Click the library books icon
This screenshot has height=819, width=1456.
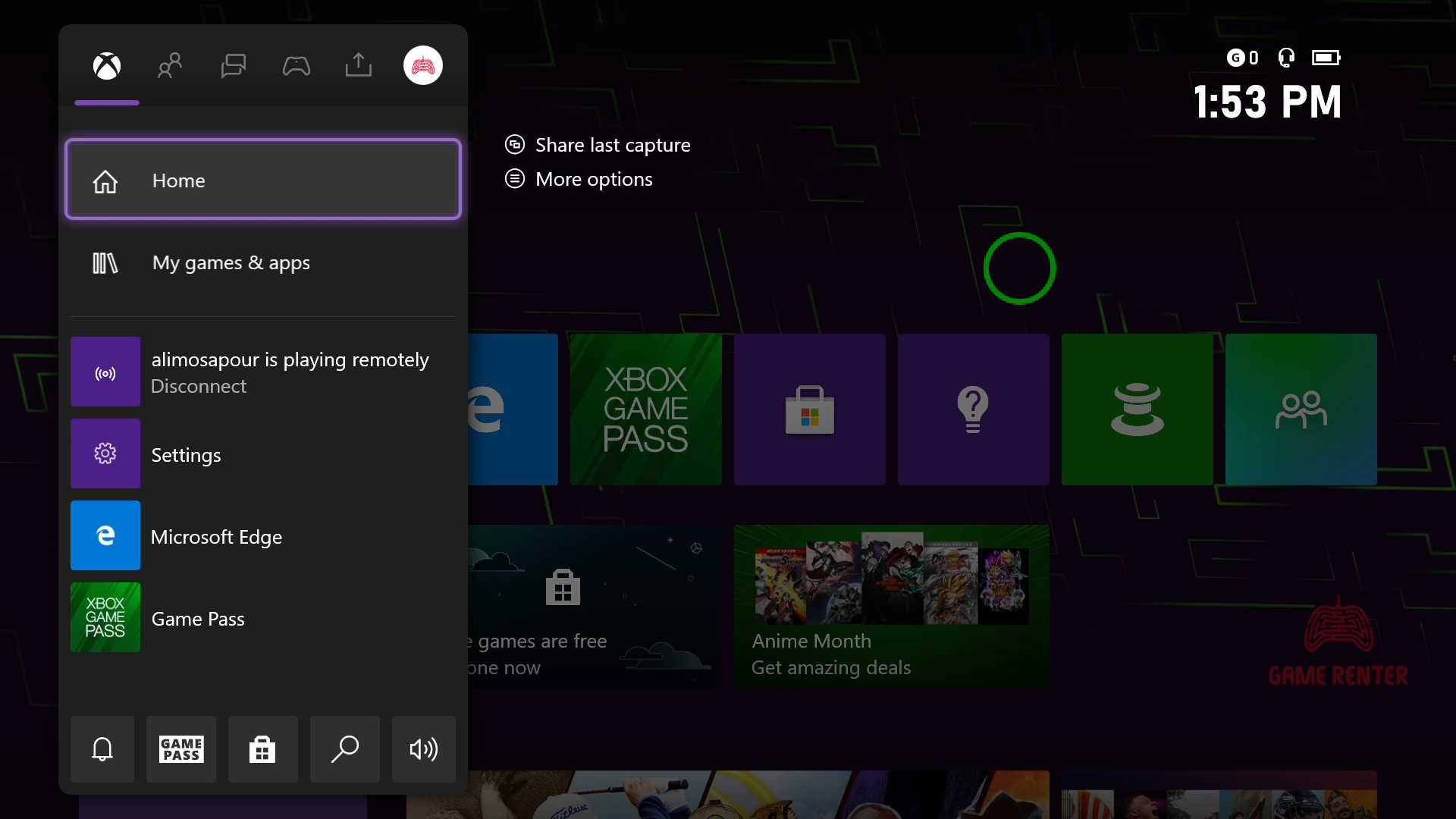105,263
